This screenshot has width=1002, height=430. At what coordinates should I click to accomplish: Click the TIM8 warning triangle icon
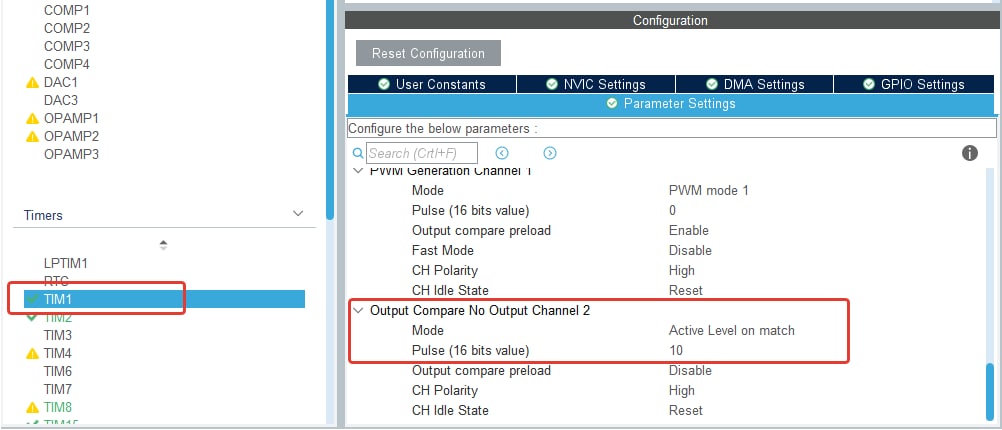click(x=32, y=407)
